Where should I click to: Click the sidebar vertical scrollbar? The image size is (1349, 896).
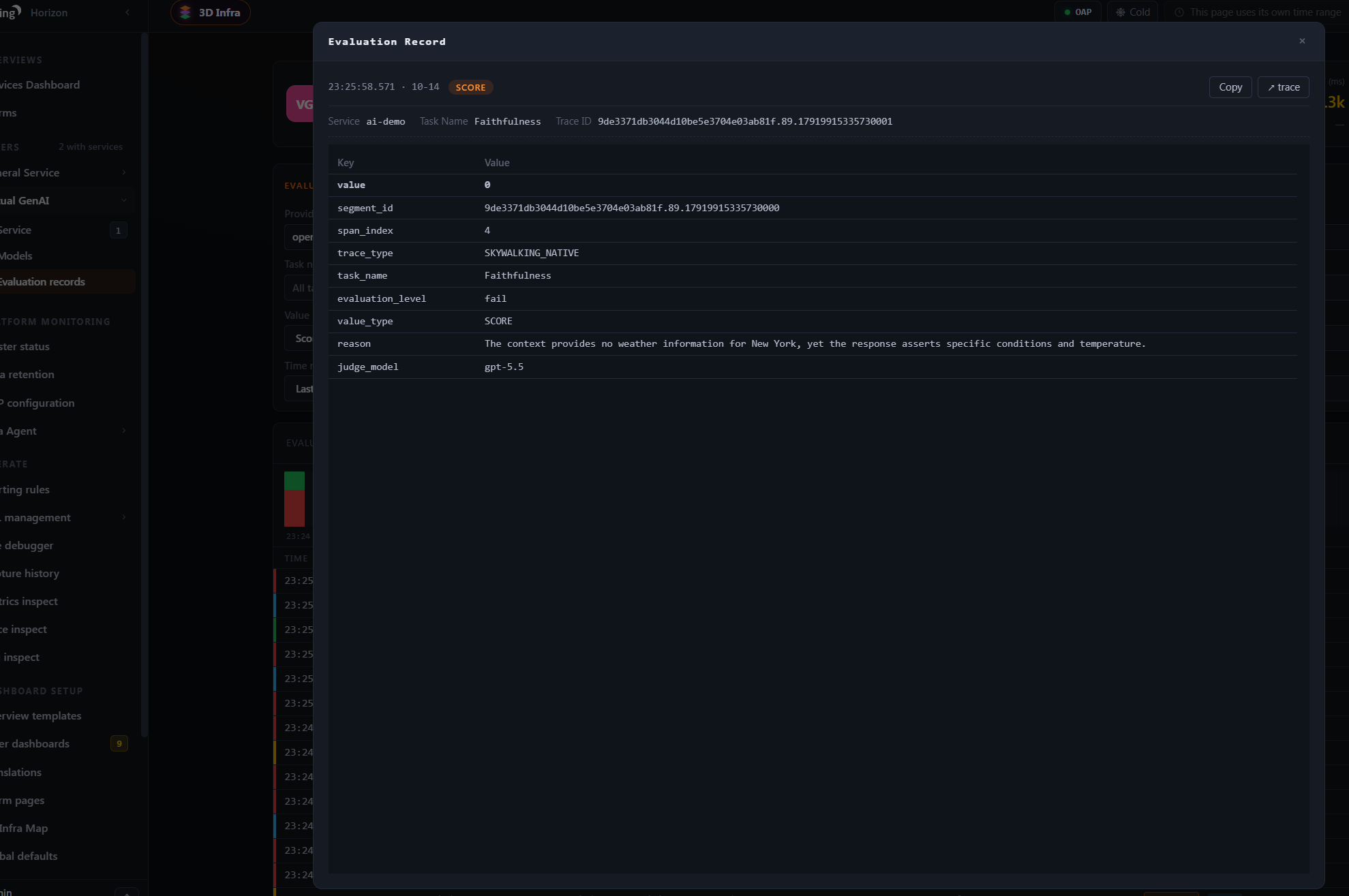(144, 385)
